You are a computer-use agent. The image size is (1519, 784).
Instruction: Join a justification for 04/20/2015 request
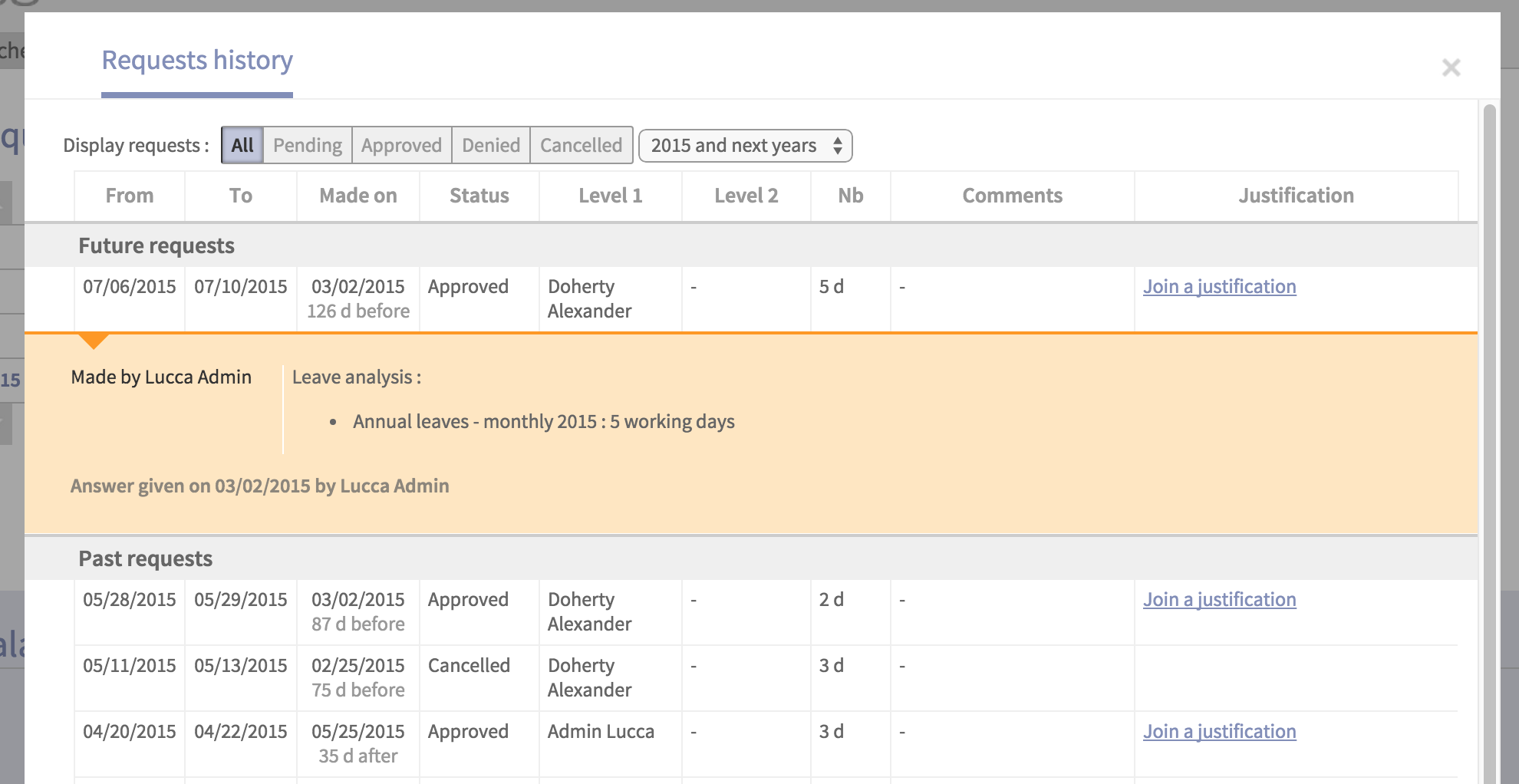tap(1220, 732)
